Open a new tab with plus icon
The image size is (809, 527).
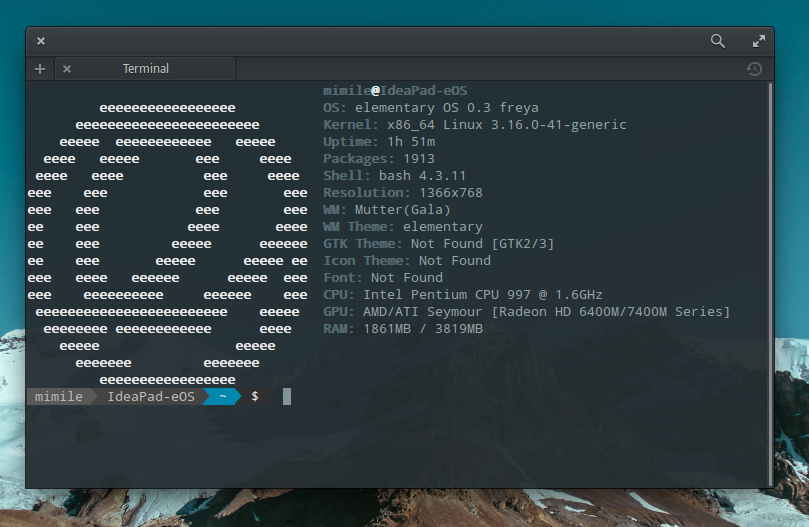(x=40, y=69)
